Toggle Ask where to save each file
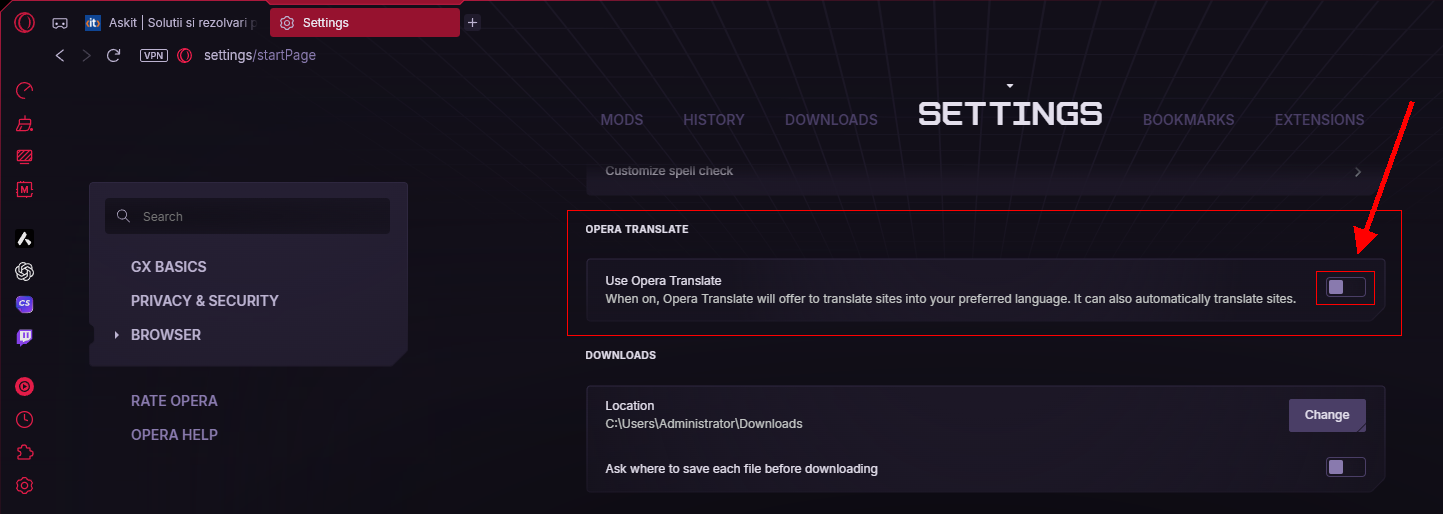Viewport: 1443px width, 514px height. [x=1345, y=467]
